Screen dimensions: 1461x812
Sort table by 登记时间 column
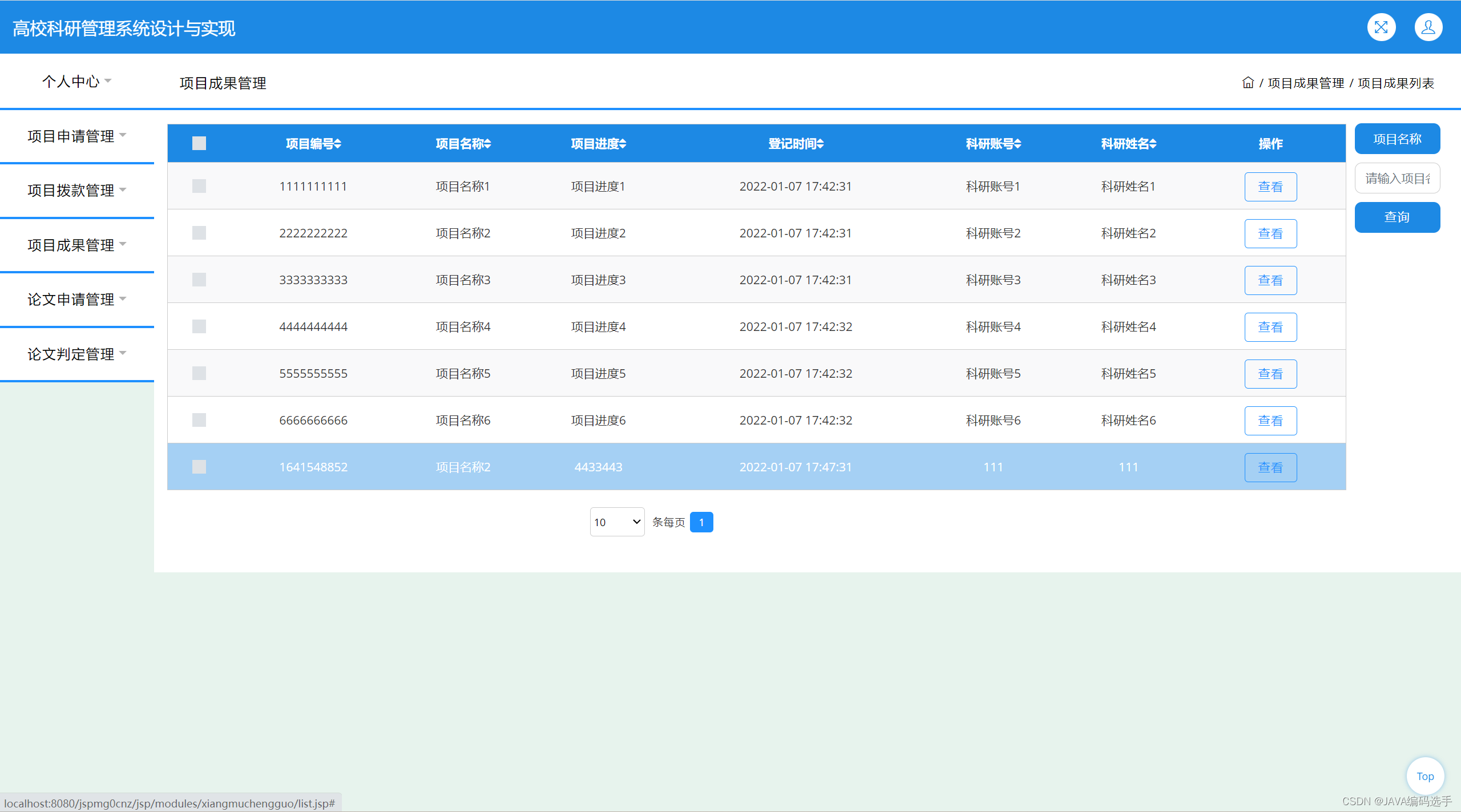(820, 144)
